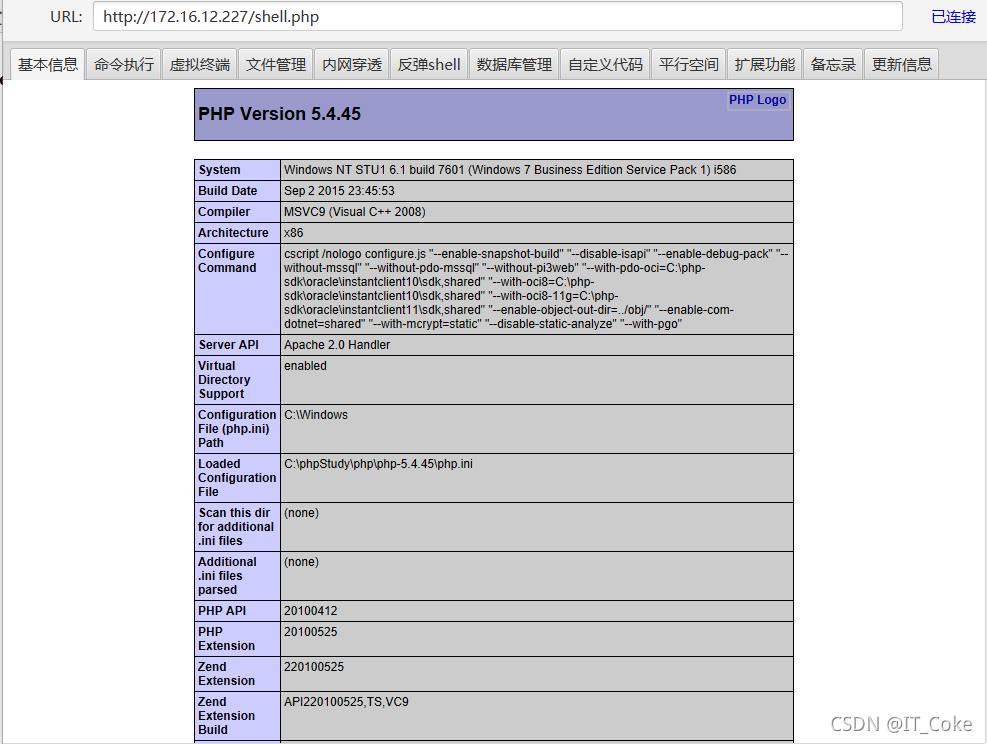This screenshot has width=987, height=744.
Task: Click Scan this dir for additional label
Action: (x=236, y=527)
